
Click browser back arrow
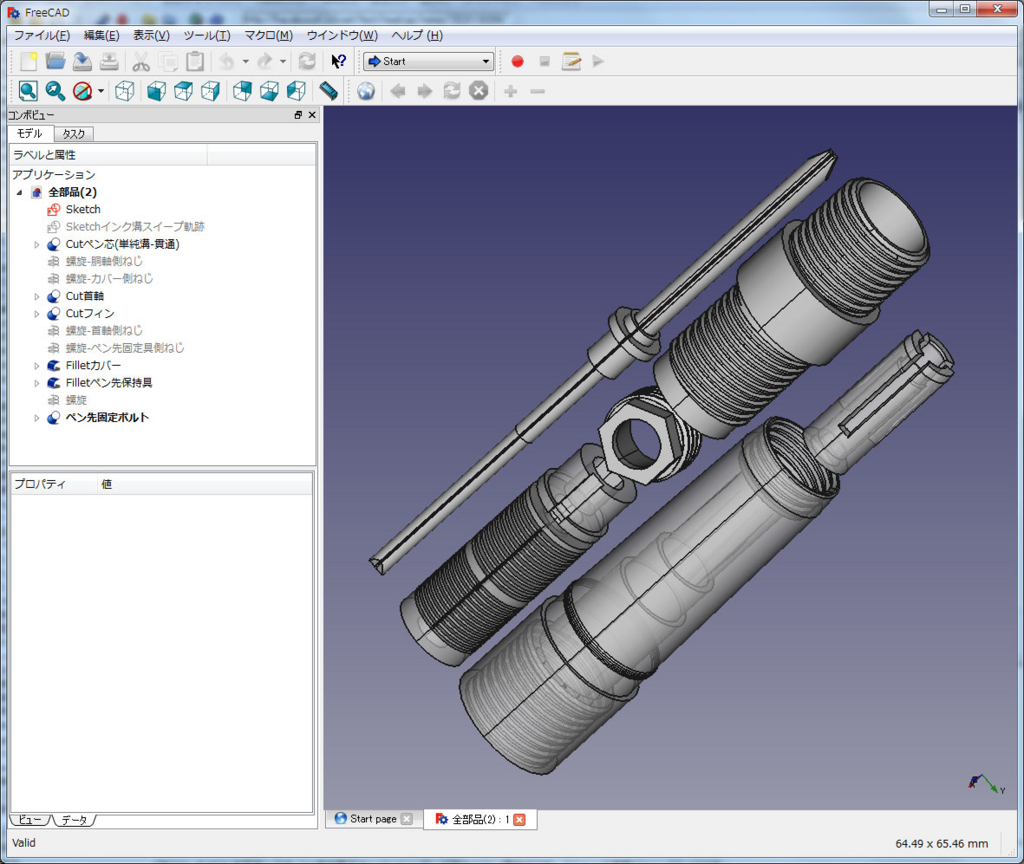[x=397, y=91]
